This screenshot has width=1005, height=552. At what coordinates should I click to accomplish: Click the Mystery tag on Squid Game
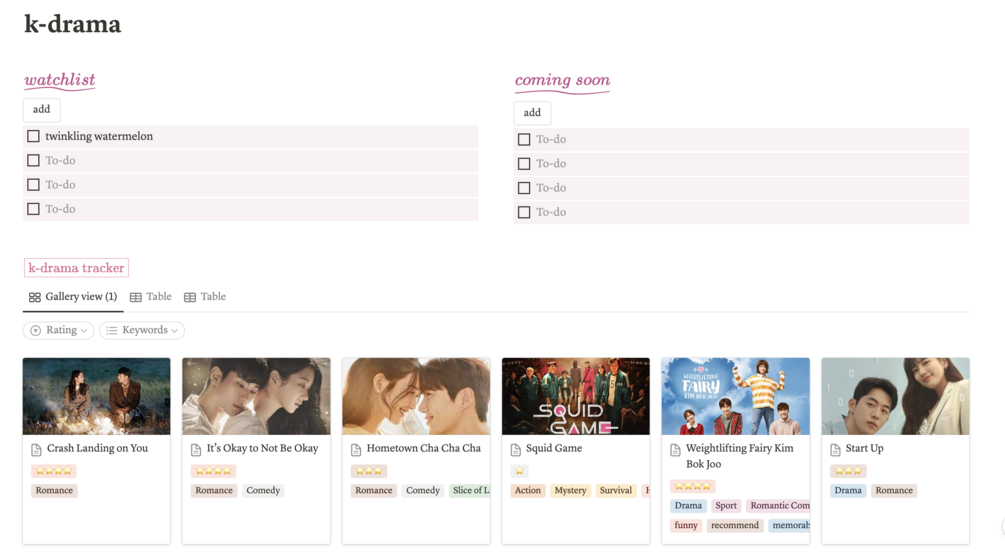point(570,490)
